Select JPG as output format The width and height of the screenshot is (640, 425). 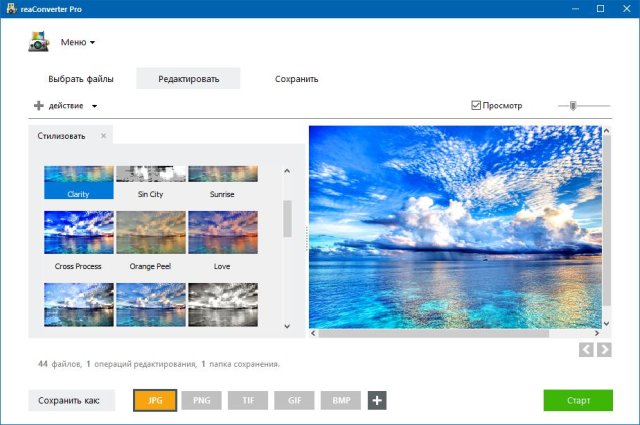tap(155, 401)
